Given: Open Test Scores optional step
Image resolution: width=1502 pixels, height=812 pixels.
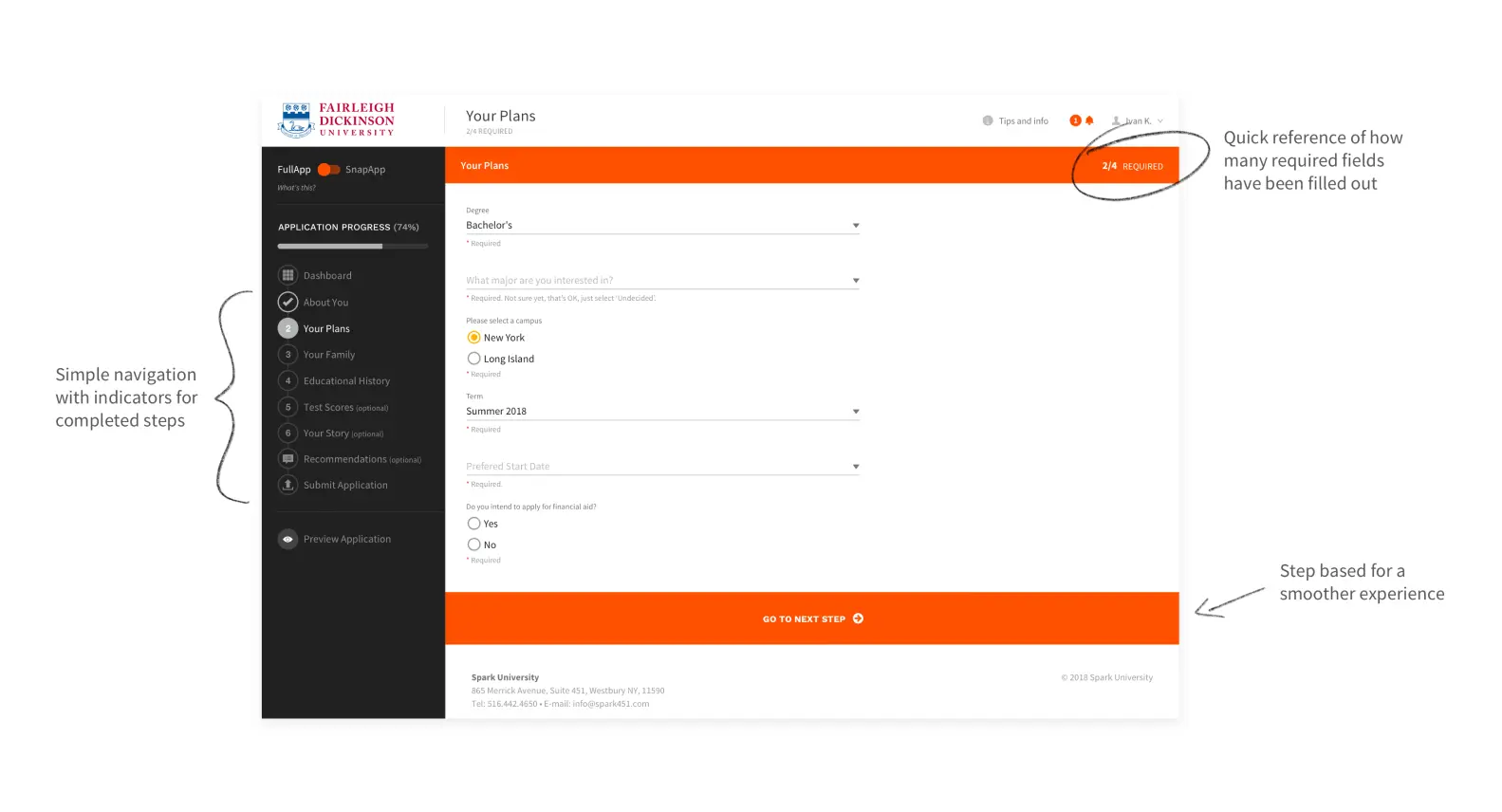Looking at the screenshot, I should pos(345,408).
